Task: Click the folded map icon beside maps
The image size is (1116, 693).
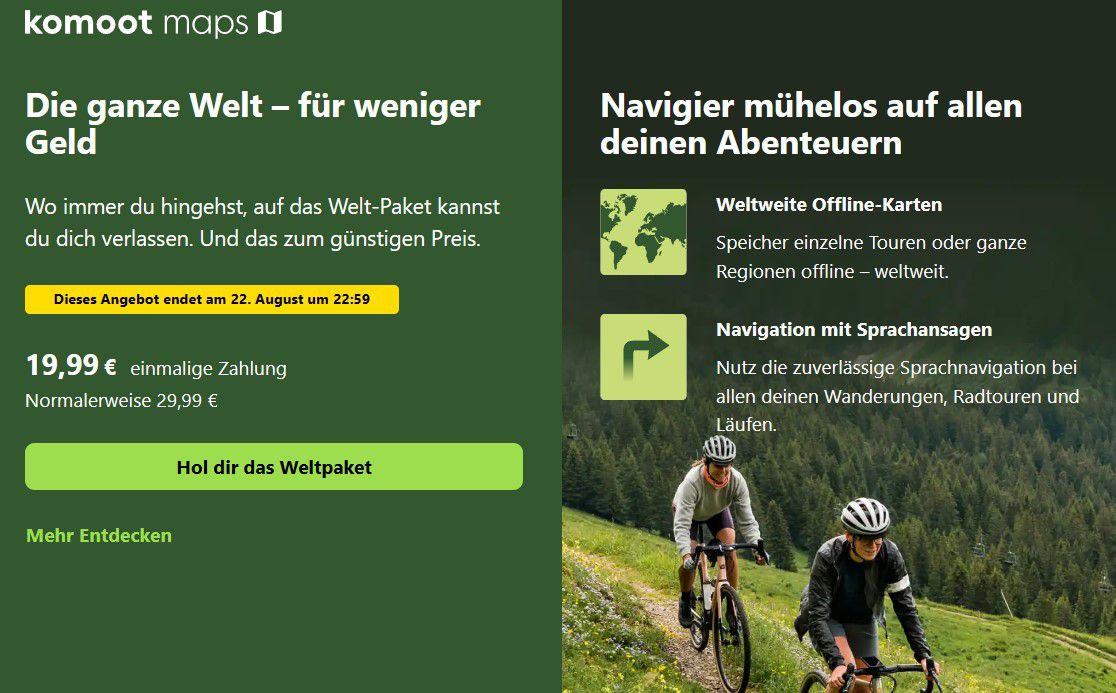Action: 270,22
